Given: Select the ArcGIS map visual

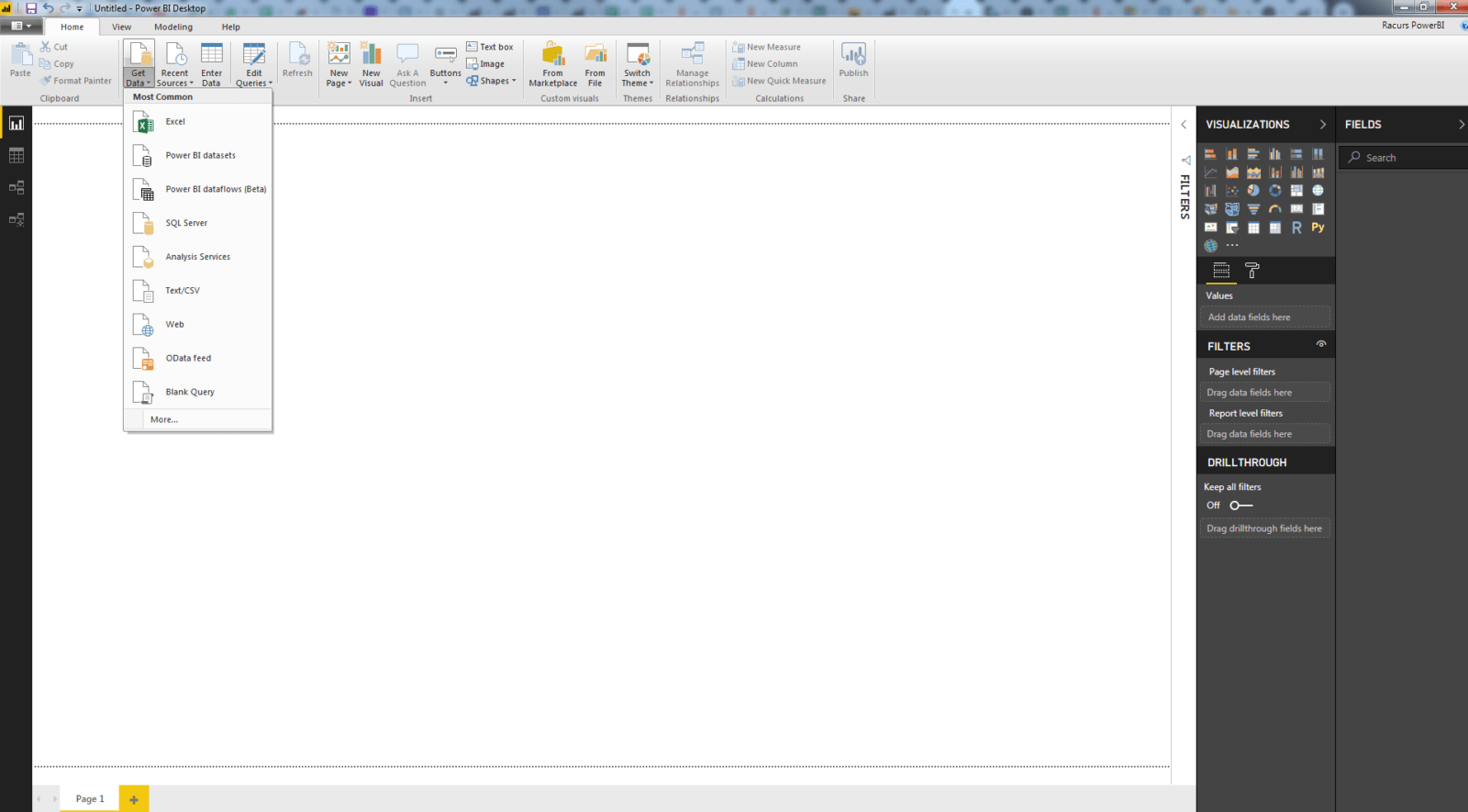Looking at the screenshot, I should (1210, 246).
